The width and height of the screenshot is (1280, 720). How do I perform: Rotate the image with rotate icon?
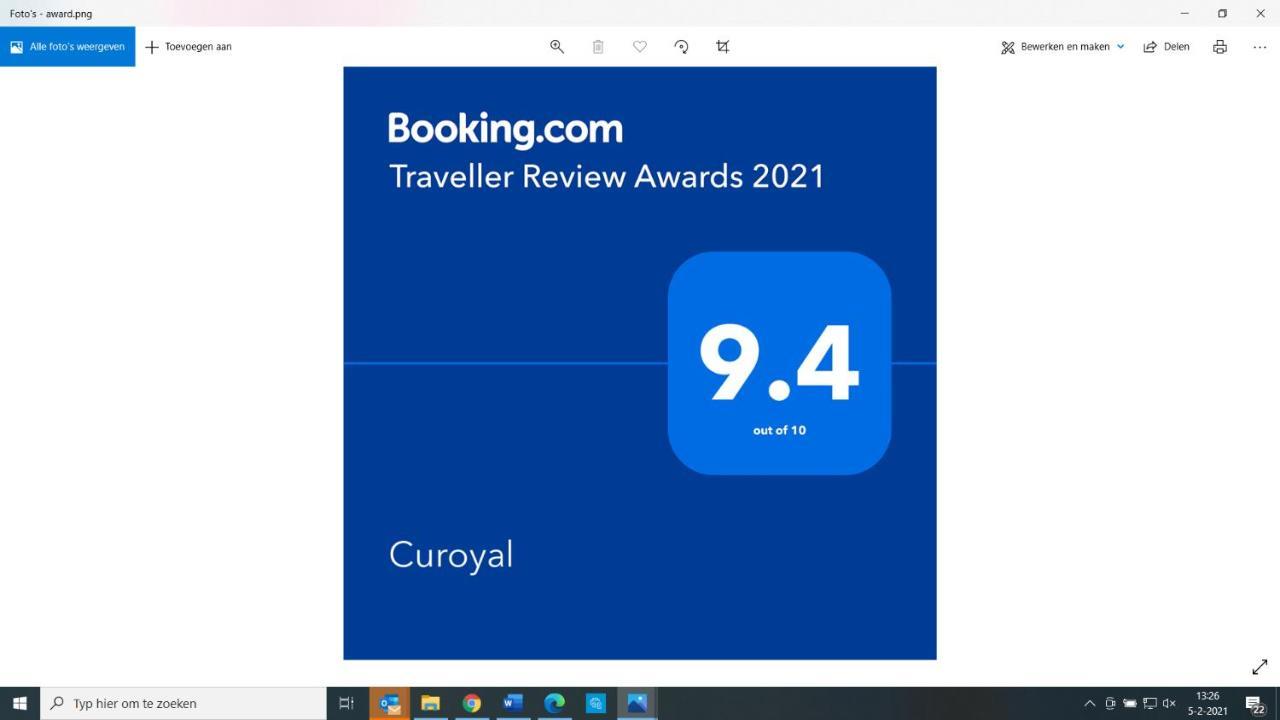click(x=681, y=46)
